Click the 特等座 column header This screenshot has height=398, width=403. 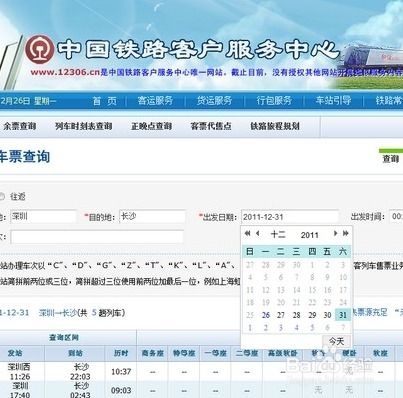pos(184,353)
